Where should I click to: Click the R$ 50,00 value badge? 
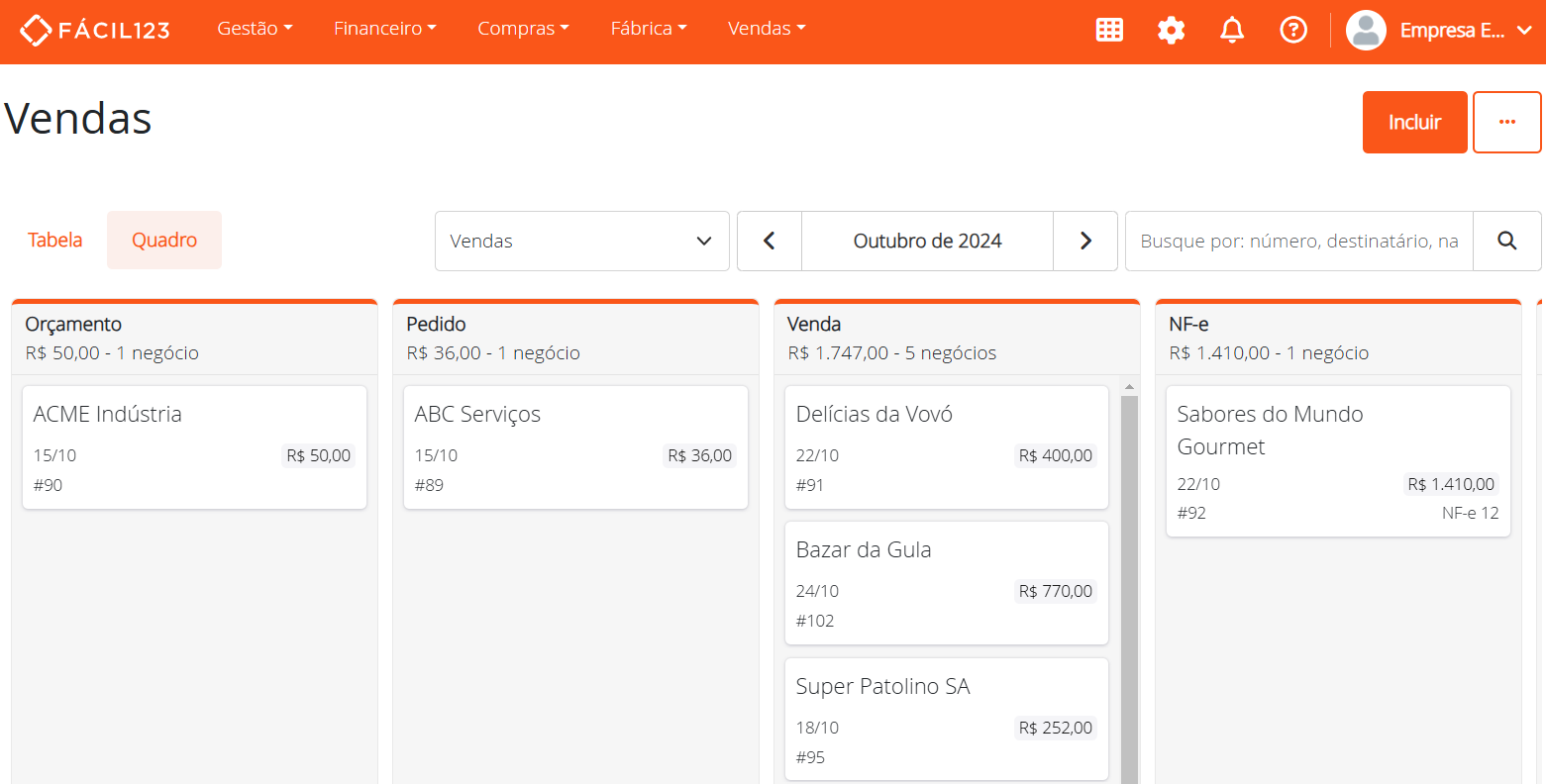319,455
